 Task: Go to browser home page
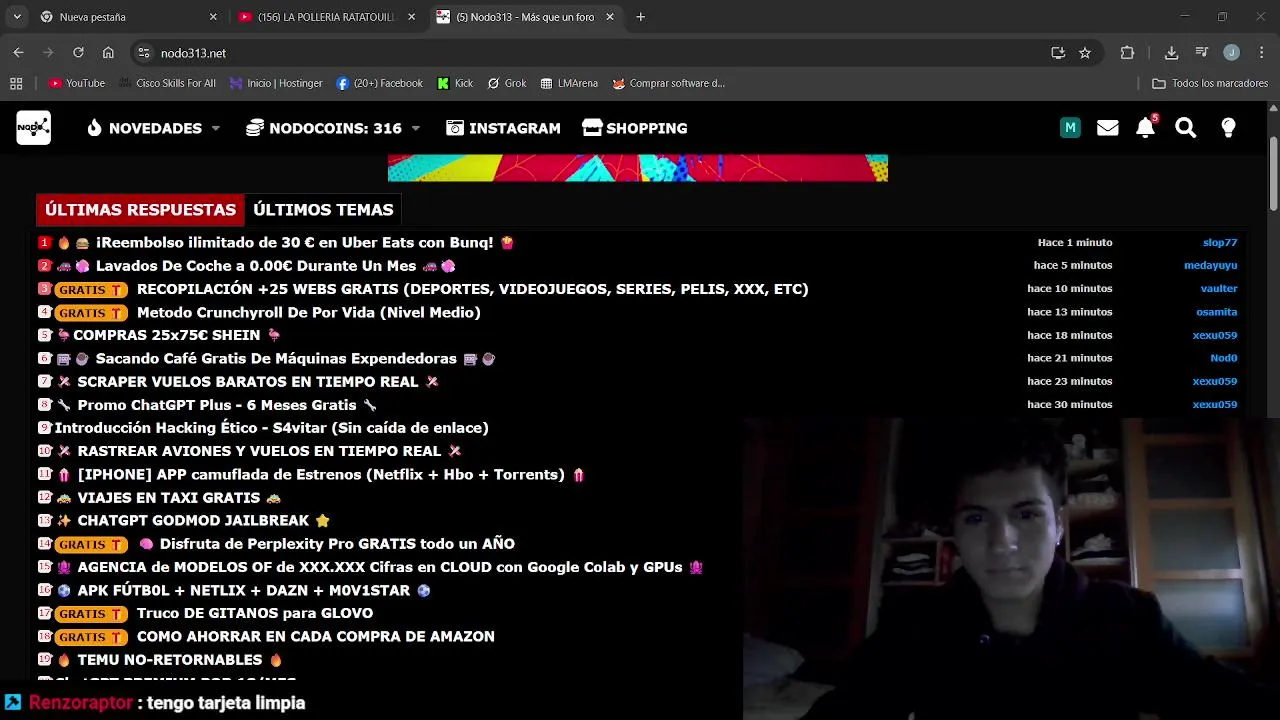click(x=108, y=53)
